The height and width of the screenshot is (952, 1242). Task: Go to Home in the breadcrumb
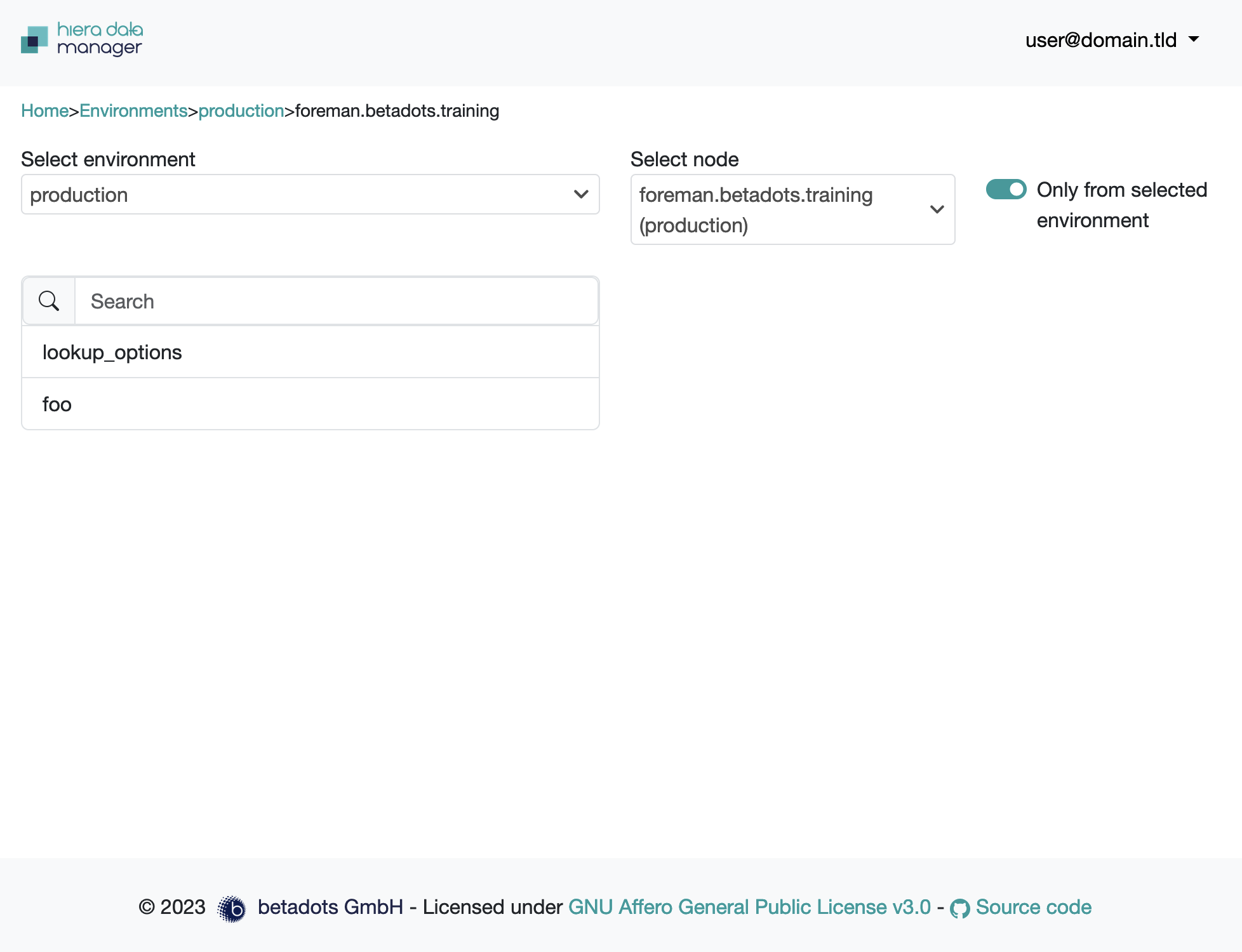coord(44,110)
